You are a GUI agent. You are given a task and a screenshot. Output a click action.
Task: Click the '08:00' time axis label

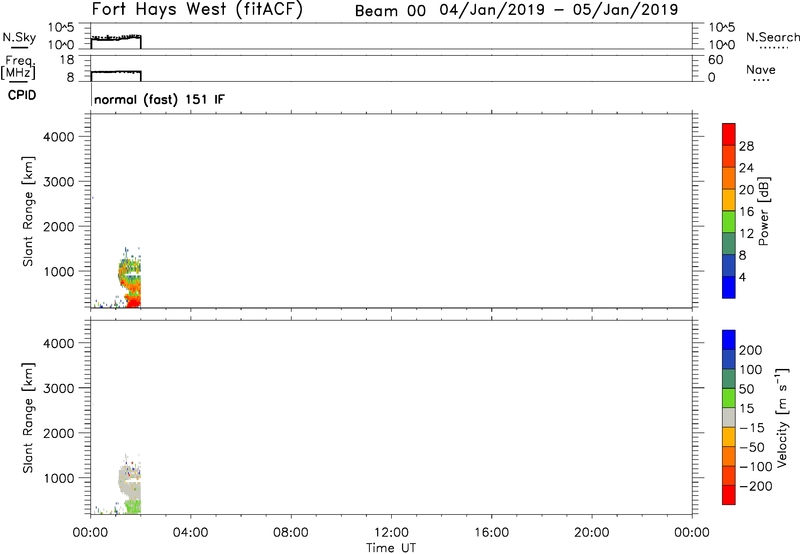291,533
